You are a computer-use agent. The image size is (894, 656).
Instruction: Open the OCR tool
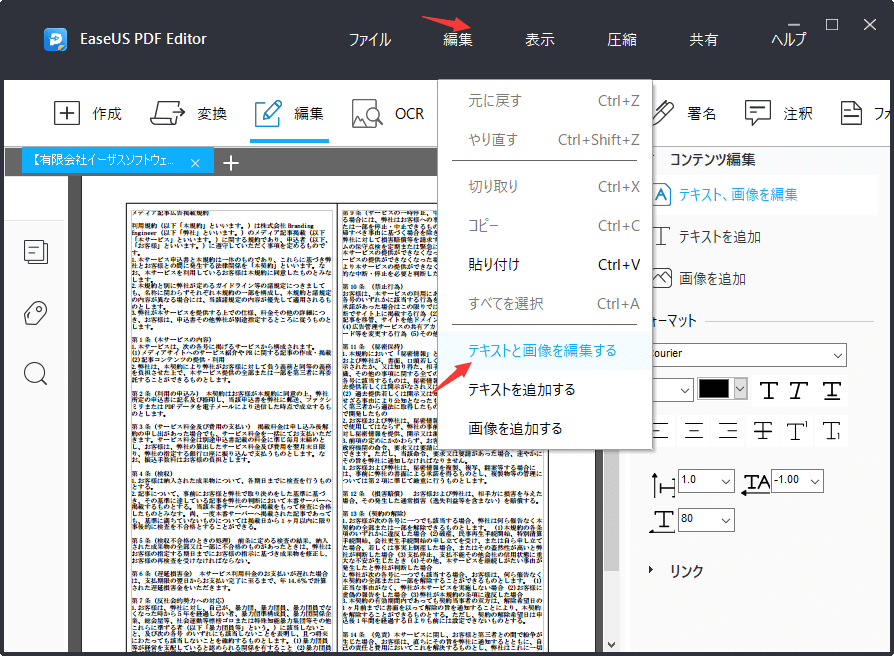[x=390, y=113]
